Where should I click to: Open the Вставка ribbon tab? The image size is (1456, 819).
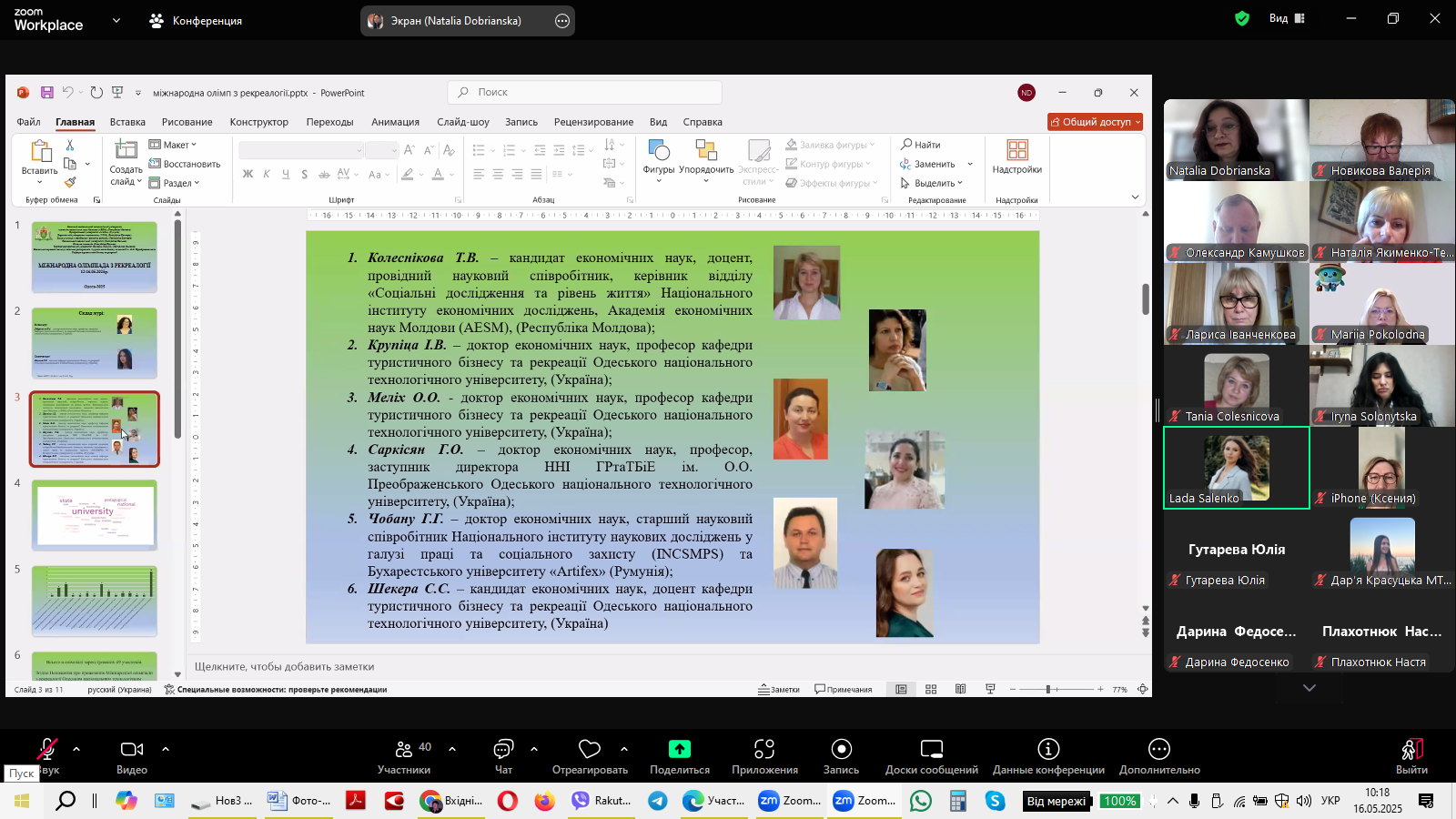[x=127, y=122]
